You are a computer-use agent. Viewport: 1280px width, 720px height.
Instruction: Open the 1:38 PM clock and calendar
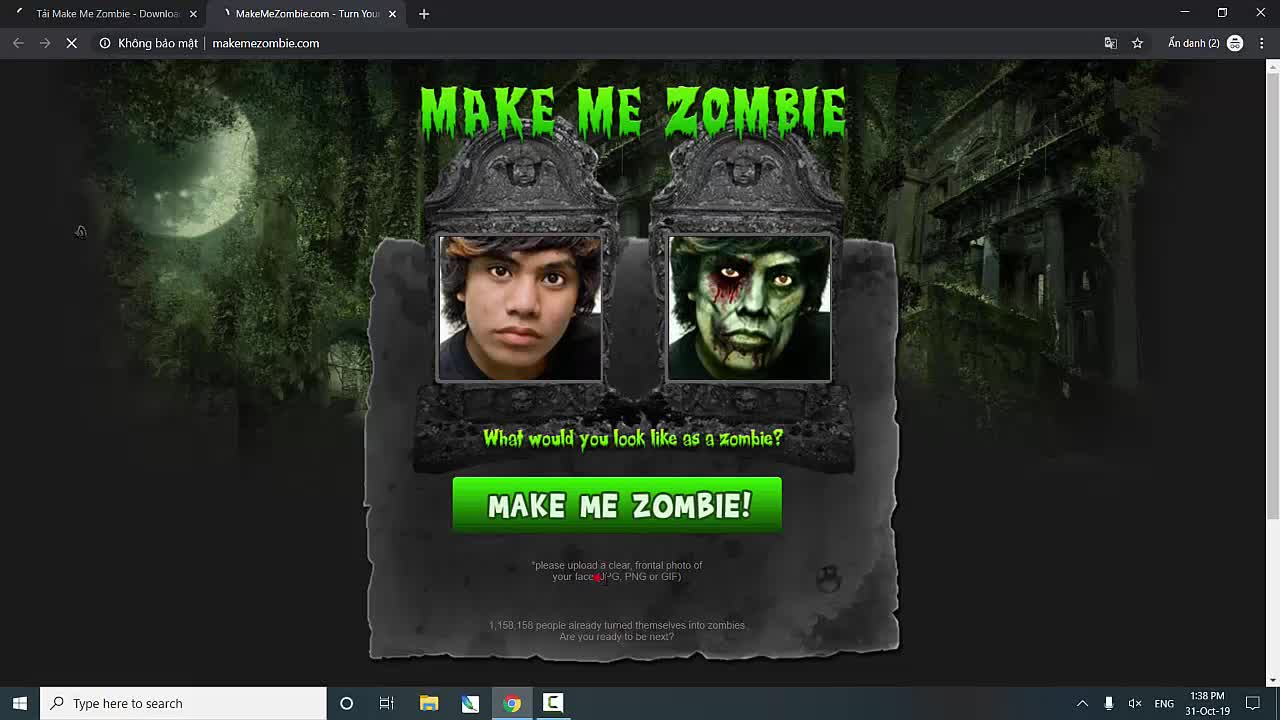click(x=1208, y=703)
